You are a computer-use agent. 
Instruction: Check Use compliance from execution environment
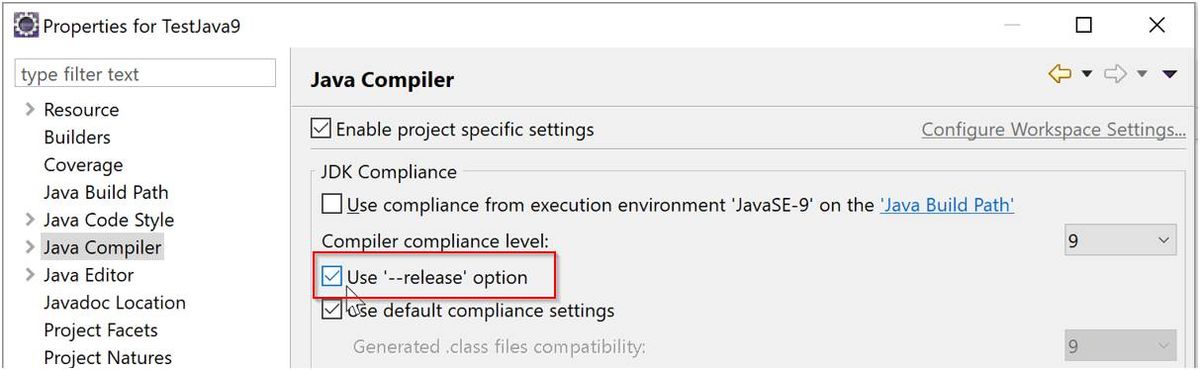tap(332, 205)
